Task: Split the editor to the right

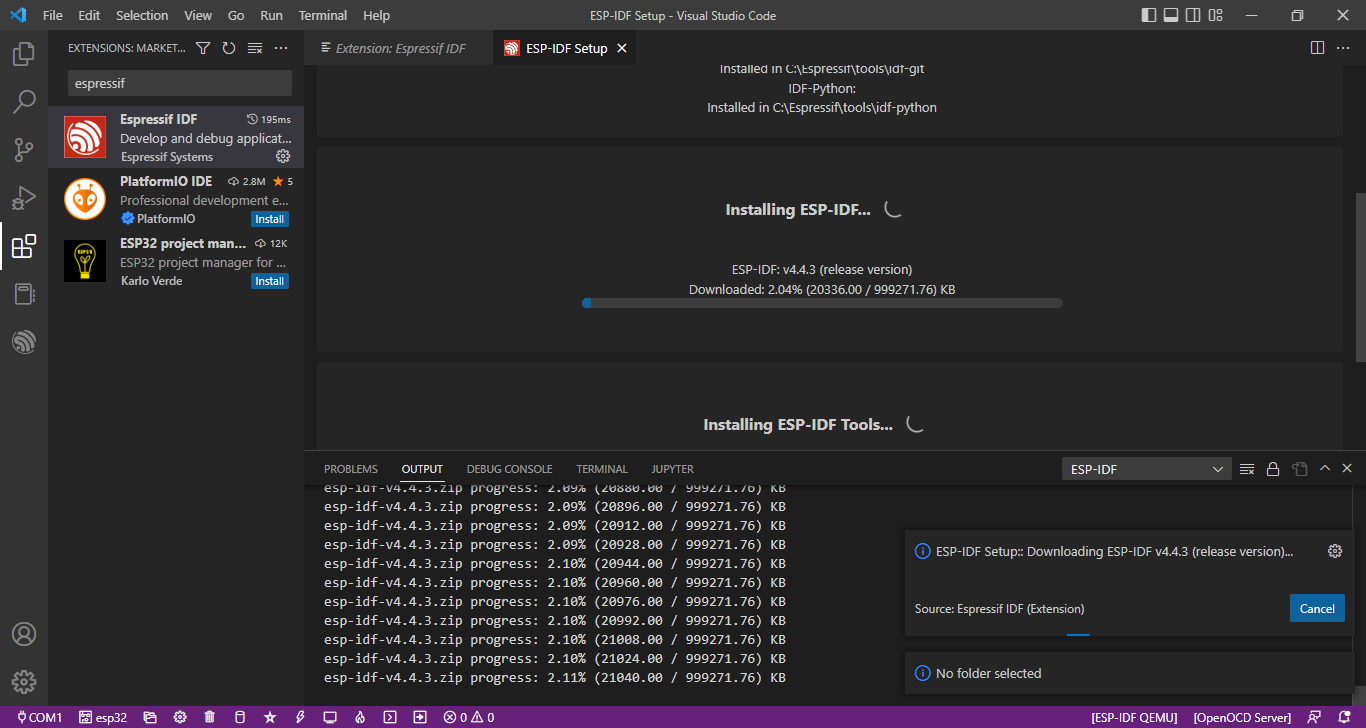Action: [1317, 48]
